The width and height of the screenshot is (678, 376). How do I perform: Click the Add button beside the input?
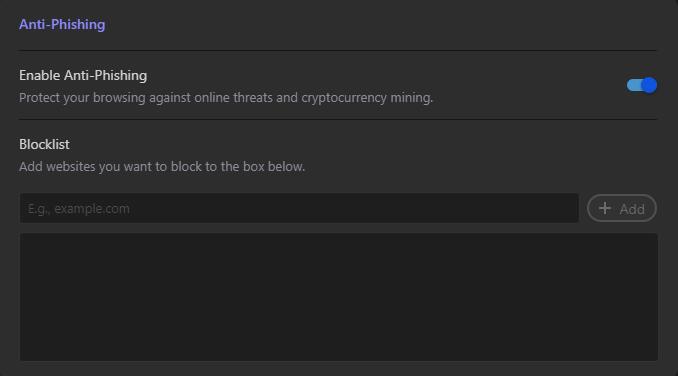[x=622, y=208]
